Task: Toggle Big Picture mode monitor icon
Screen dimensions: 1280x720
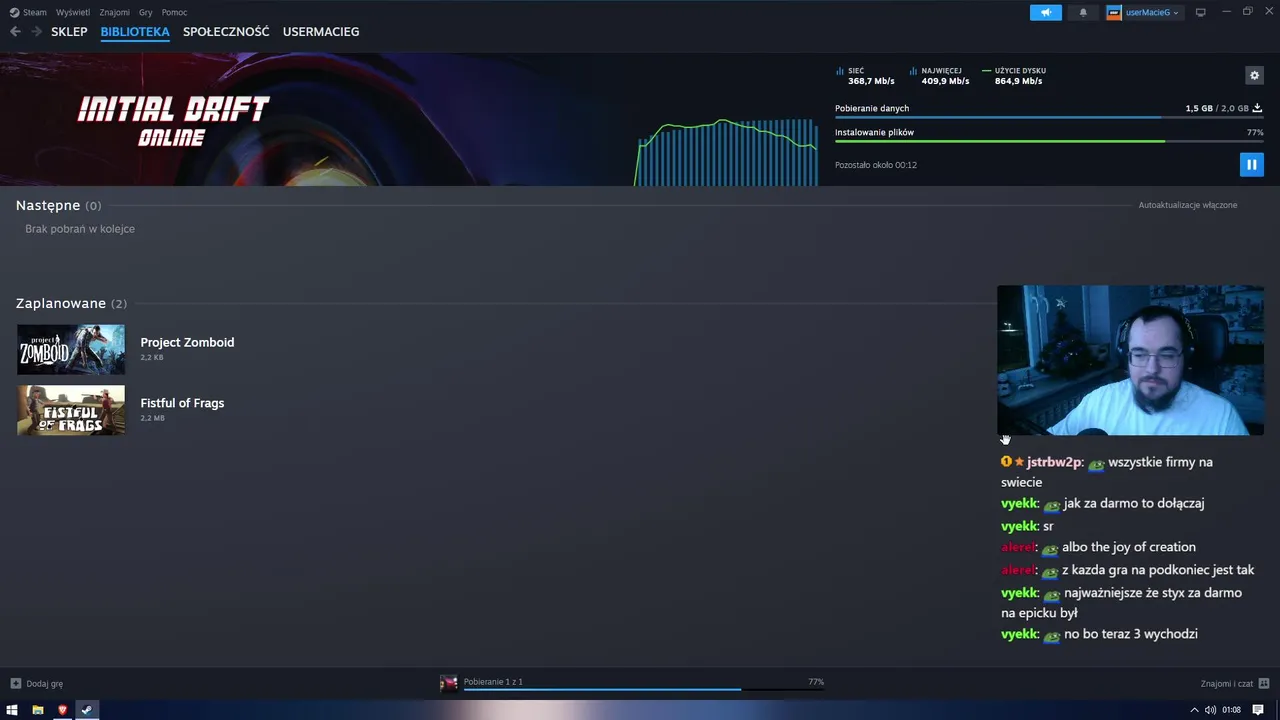Action: [1201, 12]
